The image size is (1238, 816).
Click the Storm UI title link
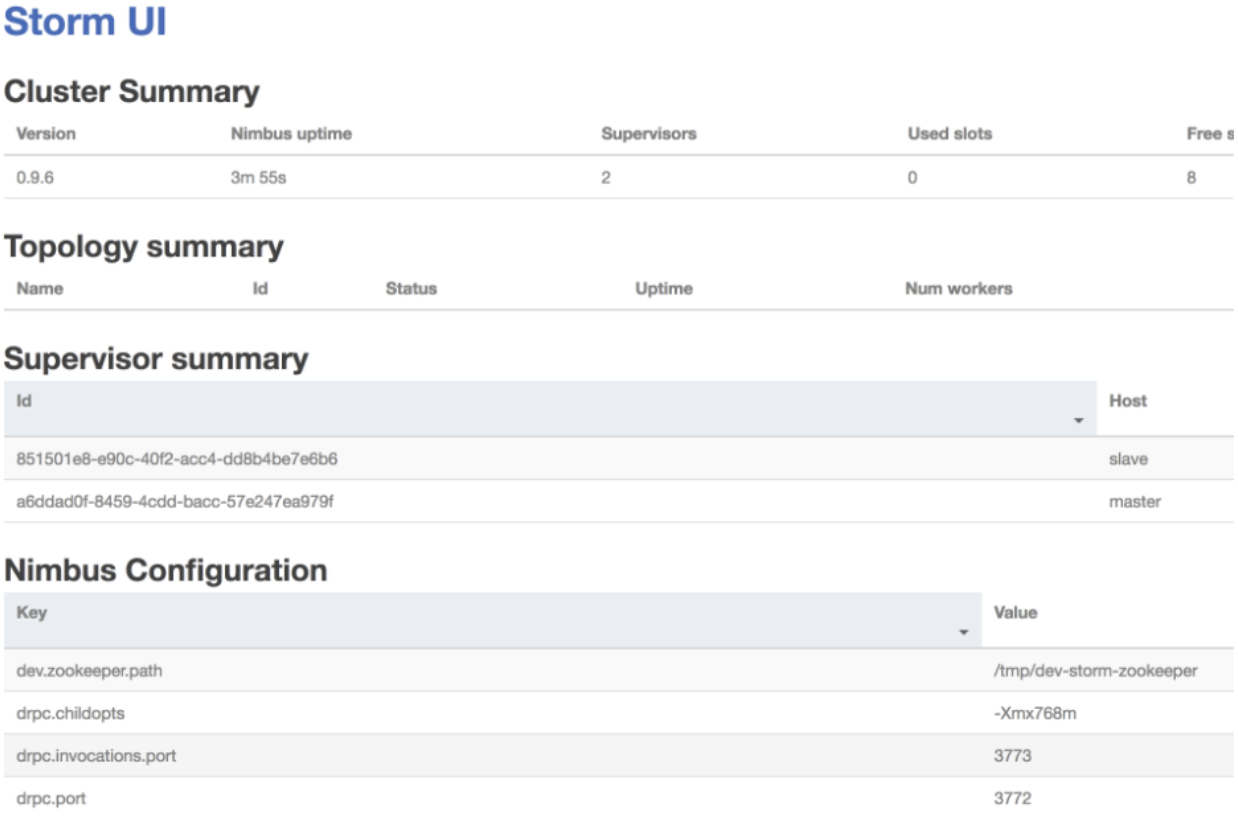point(85,22)
